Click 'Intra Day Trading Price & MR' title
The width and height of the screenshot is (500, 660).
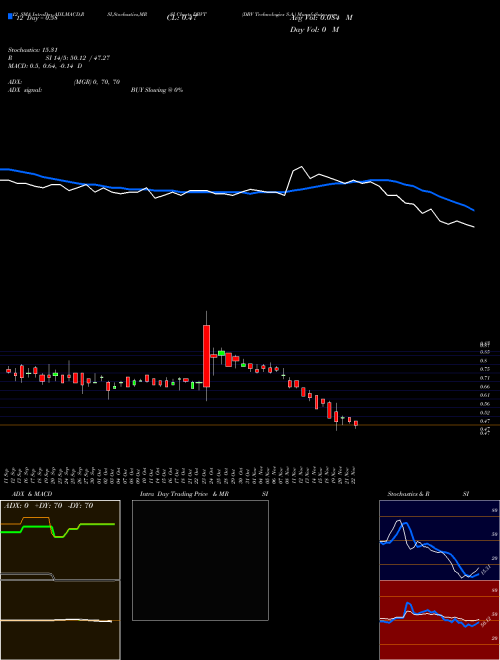point(184,494)
